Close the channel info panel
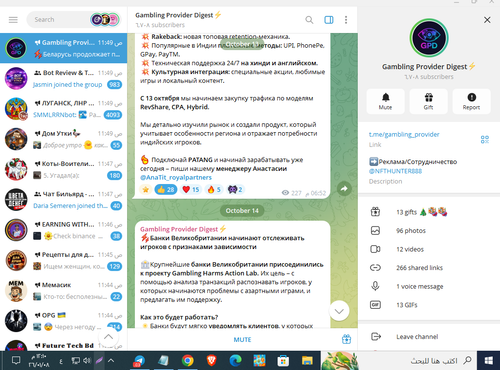This screenshot has width=500, height=370. coord(487,20)
